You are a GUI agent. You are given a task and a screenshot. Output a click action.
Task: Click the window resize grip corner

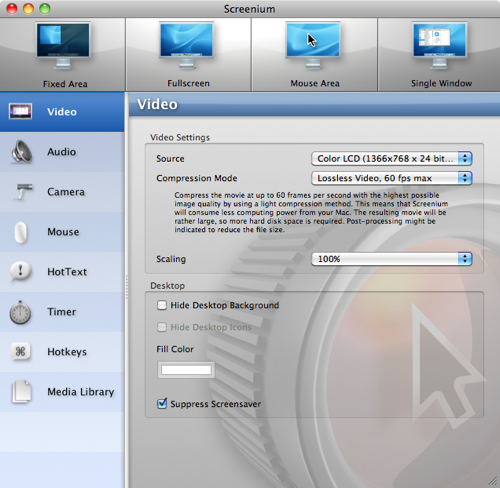pyautogui.click(x=493, y=481)
